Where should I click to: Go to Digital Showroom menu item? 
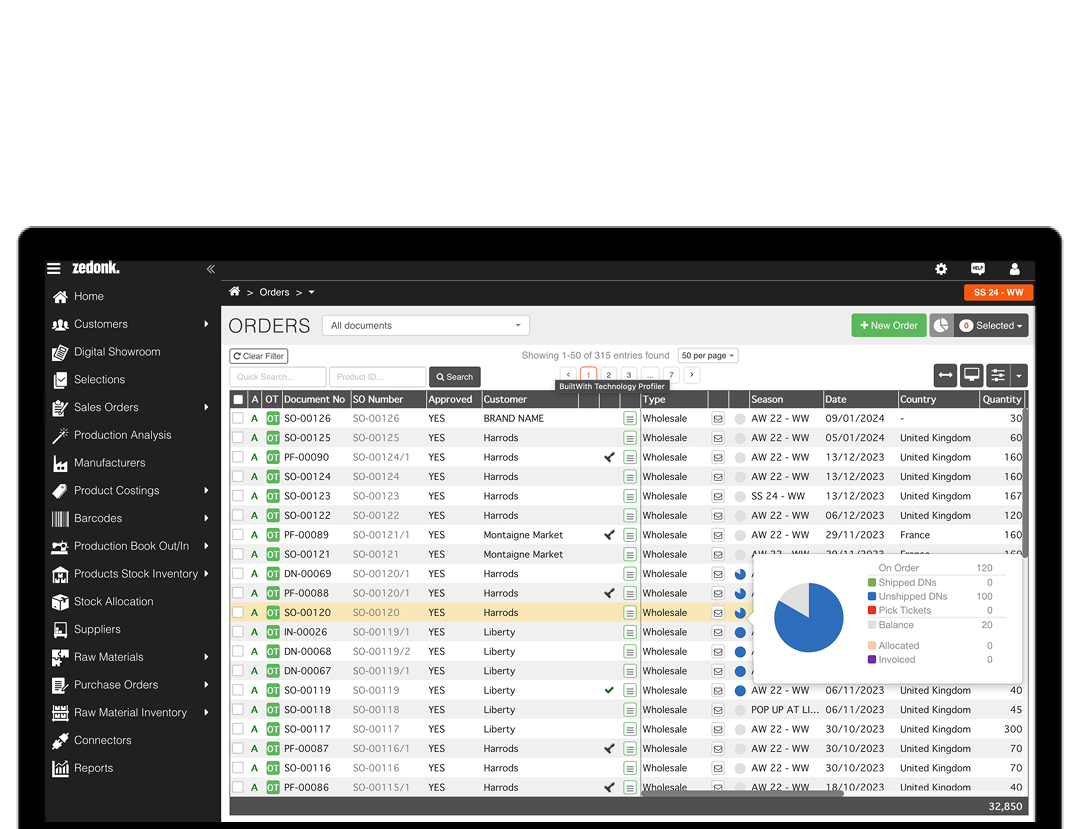pyautogui.click(x=117, y=352)
